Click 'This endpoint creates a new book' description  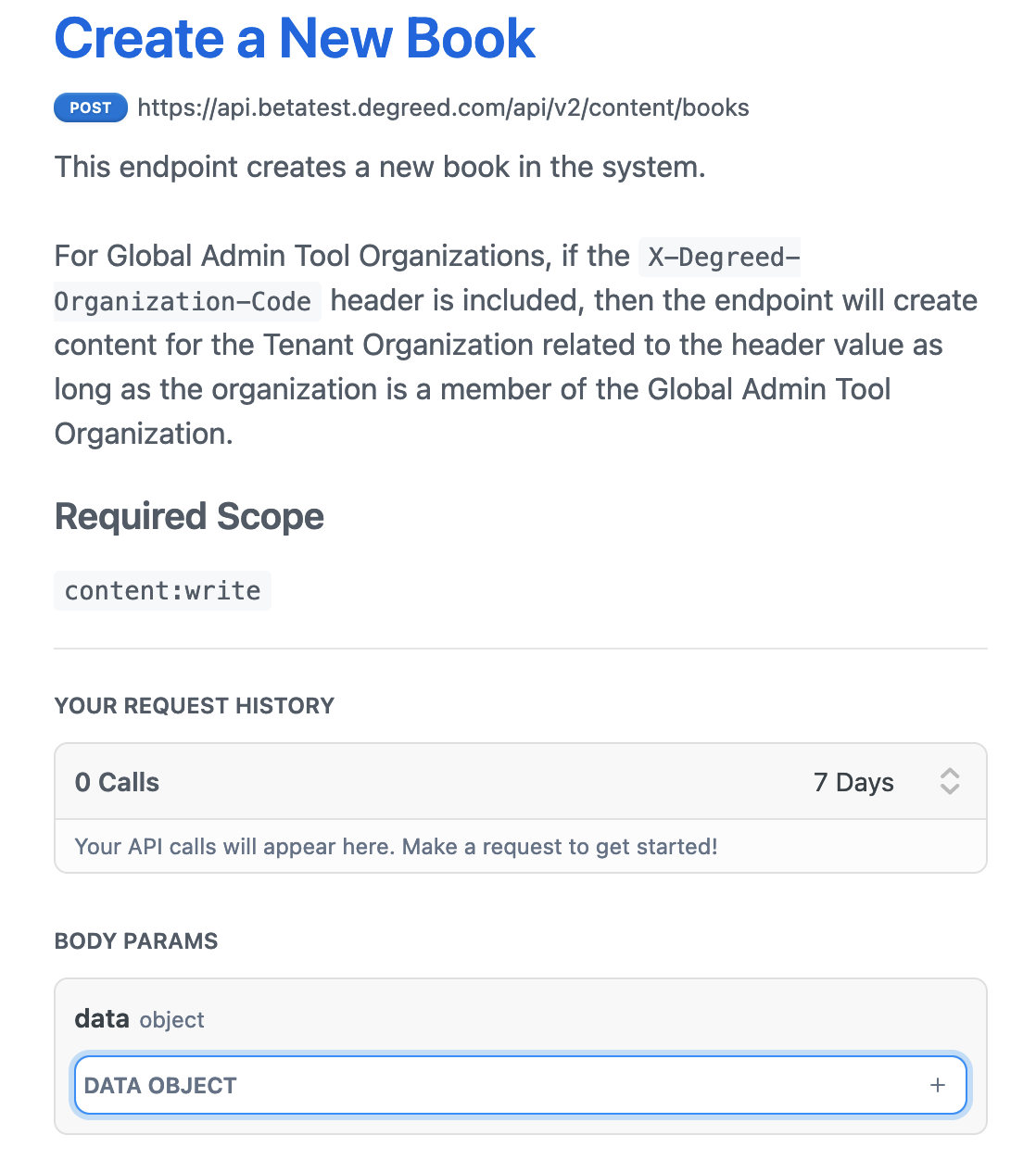pos(380,167)
